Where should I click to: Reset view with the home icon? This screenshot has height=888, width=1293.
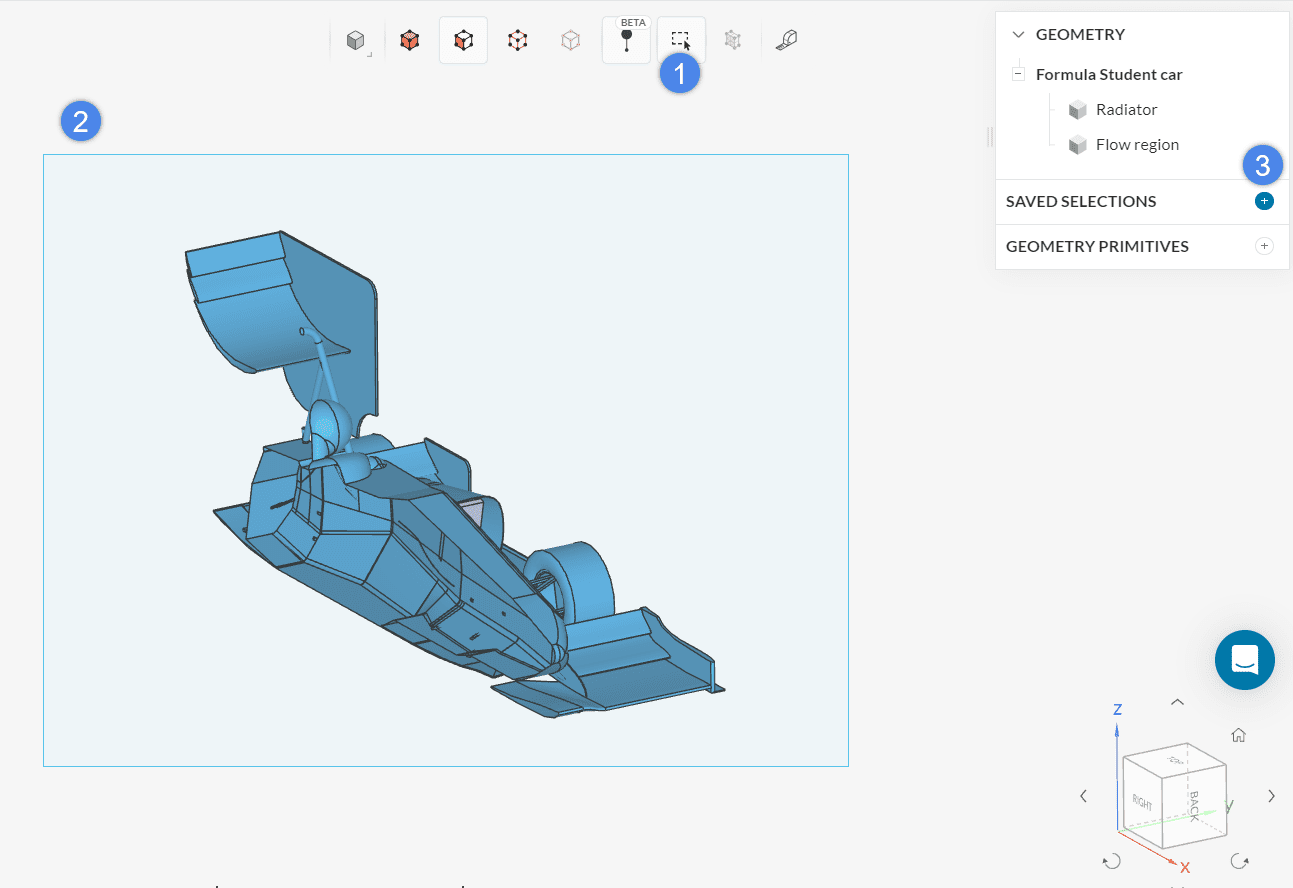tap(1238, 736)
